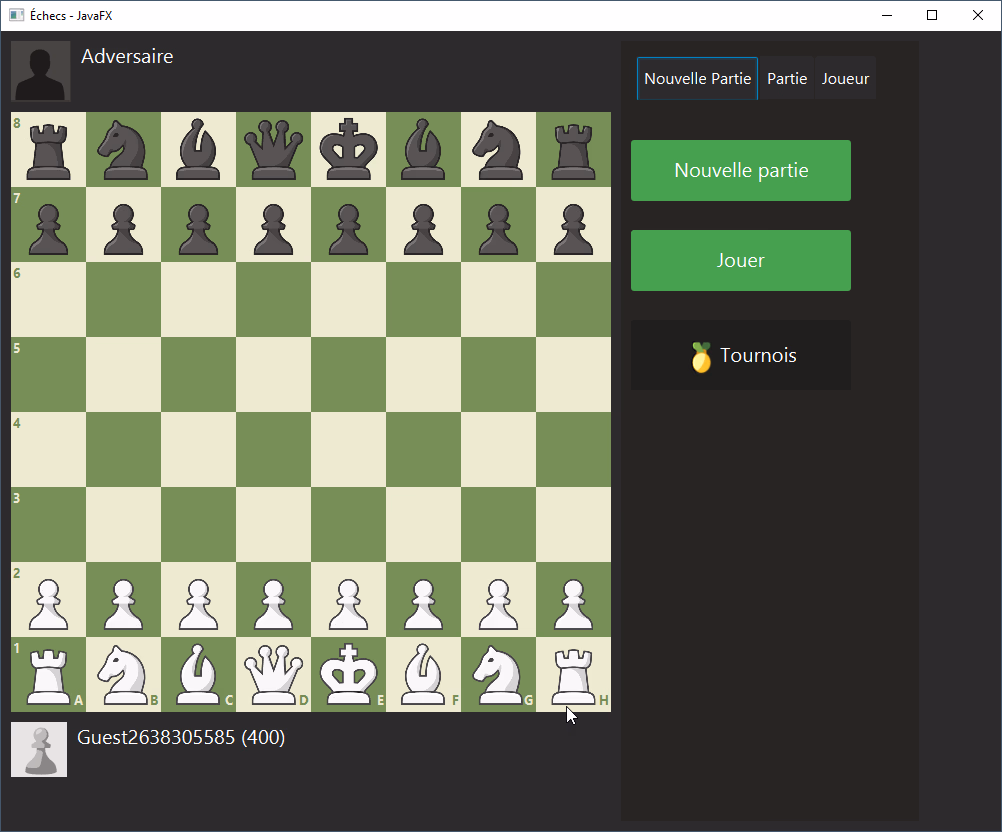
Task: Pick the white bishop on c1
Action: [x=198, y=675]
